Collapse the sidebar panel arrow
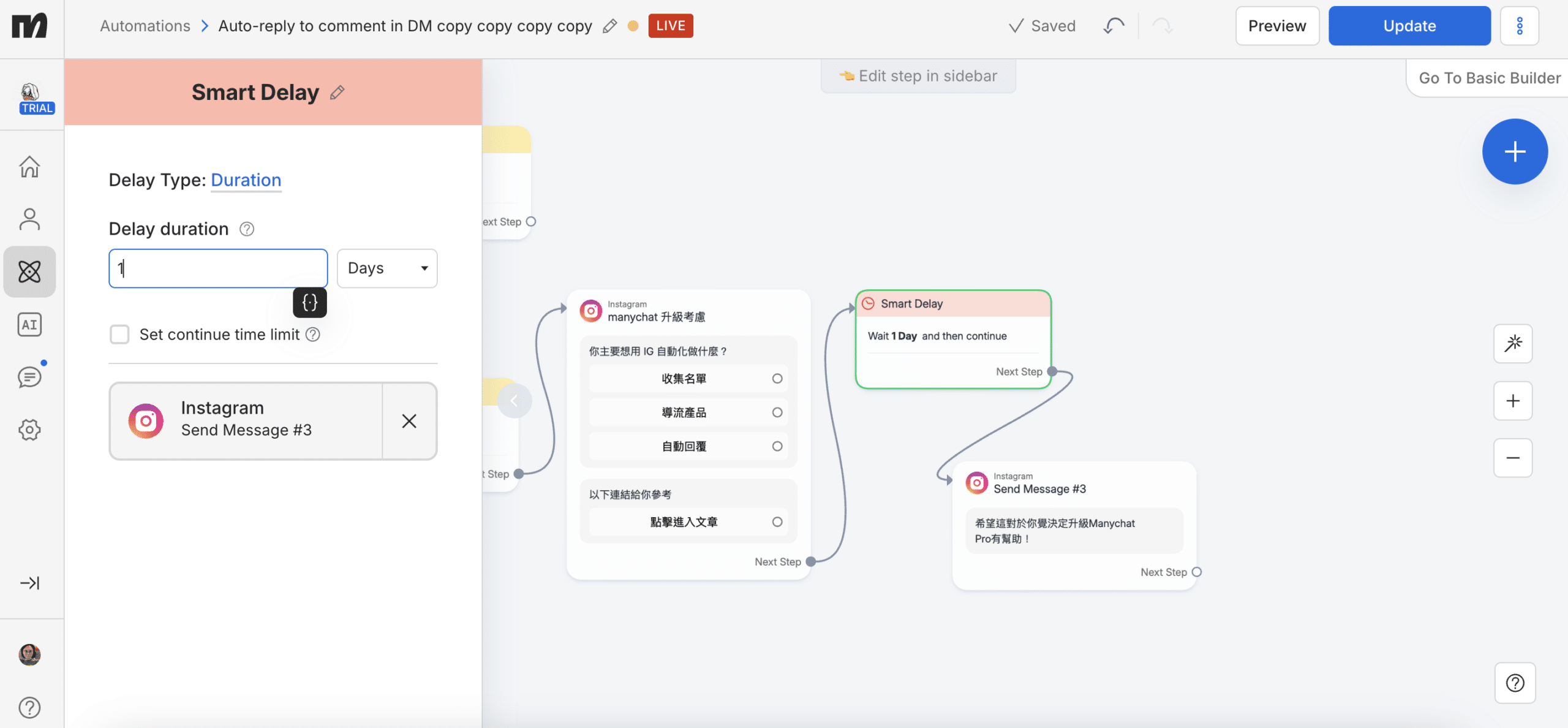 click(514, 401)
